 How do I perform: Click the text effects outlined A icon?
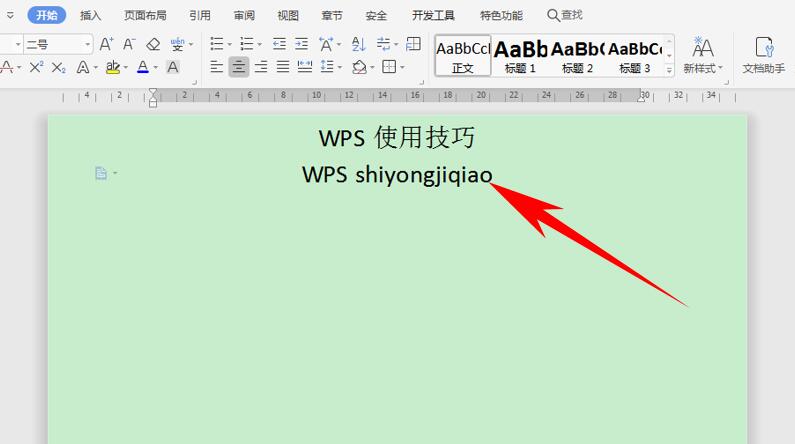point(83,67)
